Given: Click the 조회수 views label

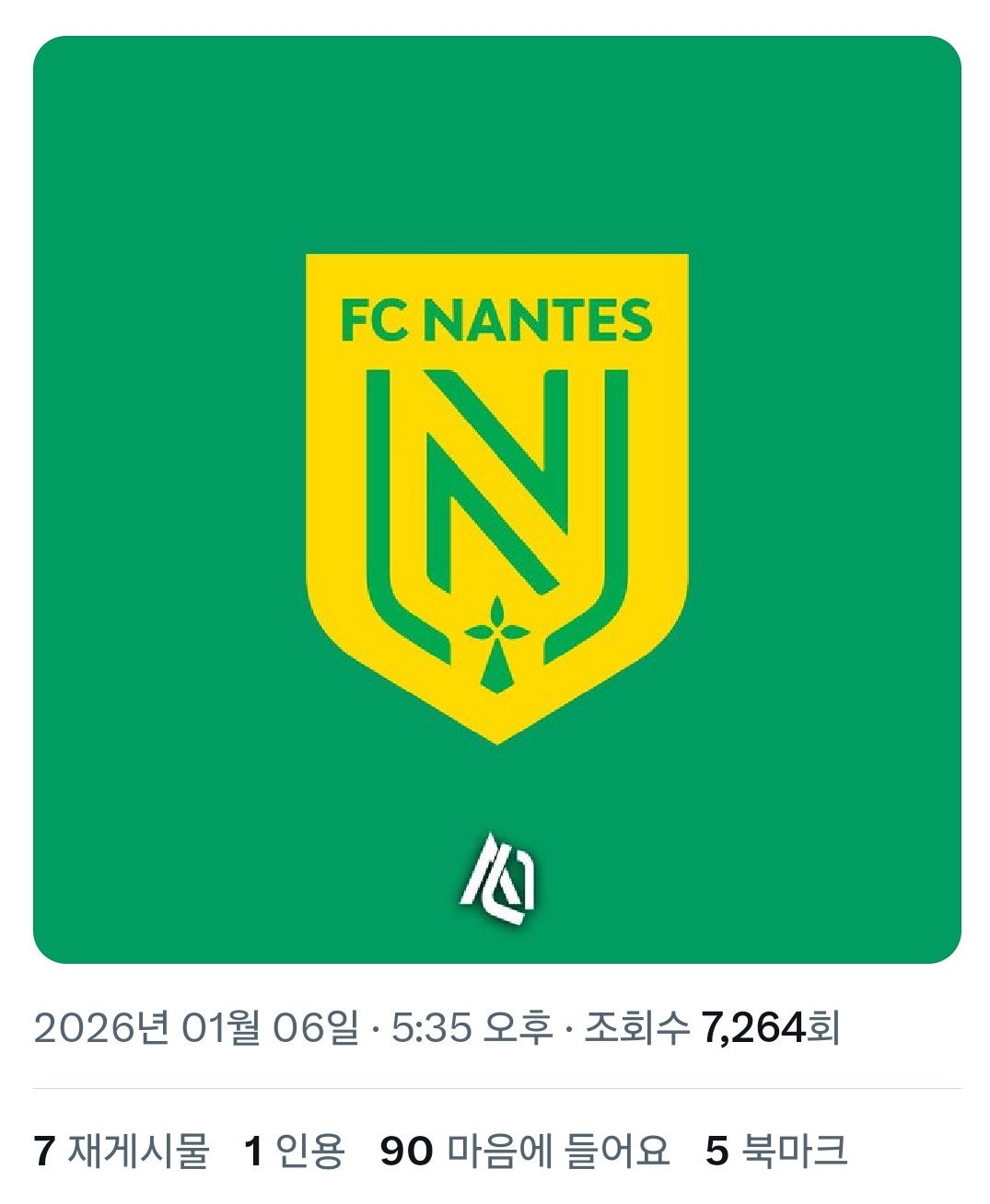Looking at the screenshot, I should (x=636, y=1027).
